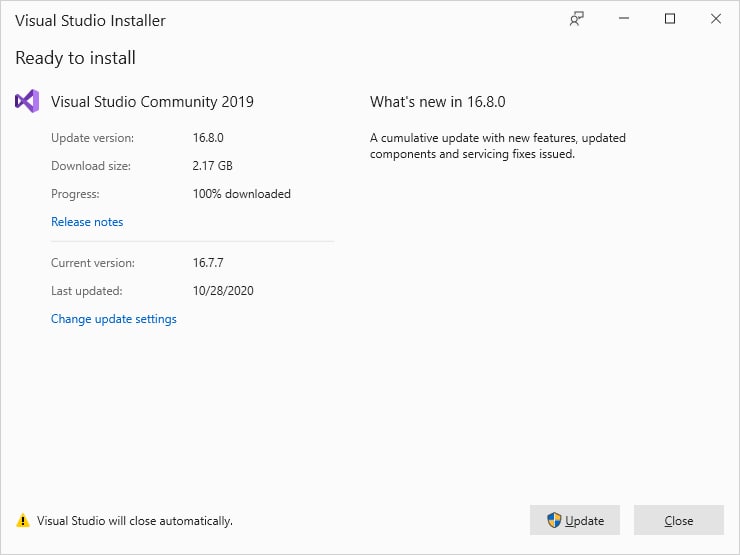Image resolution: width=740 pixels, height=555 pixels.
Task: Click the current version value 16.7.7
Action: (x=208, y=263)
